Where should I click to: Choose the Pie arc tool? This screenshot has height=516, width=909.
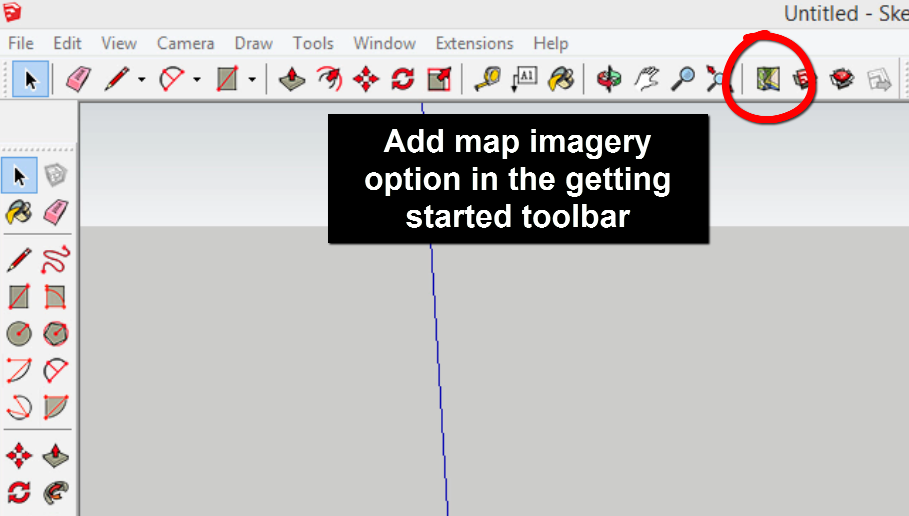coord(56,408)
